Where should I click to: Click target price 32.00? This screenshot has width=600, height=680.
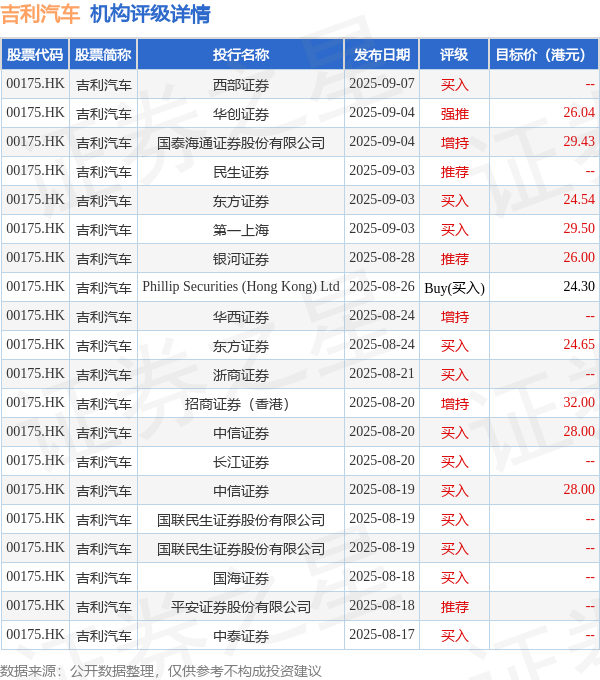click(579, 402)
